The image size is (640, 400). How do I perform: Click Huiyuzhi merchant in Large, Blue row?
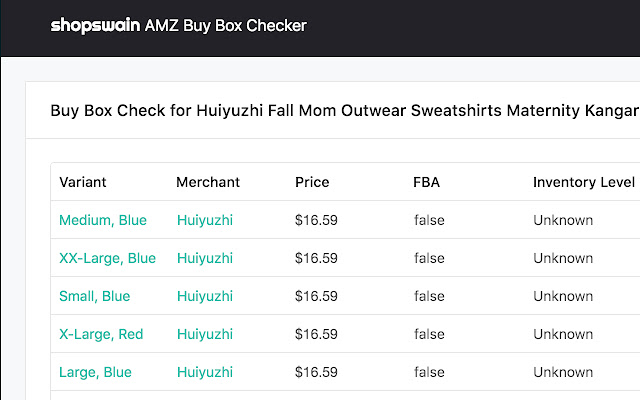coord(205,372)
